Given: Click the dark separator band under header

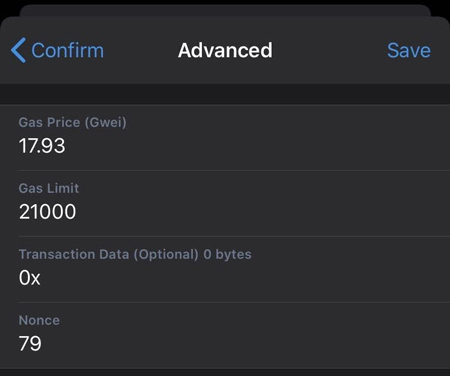Looking at the screenshot, I should point(225,94).
